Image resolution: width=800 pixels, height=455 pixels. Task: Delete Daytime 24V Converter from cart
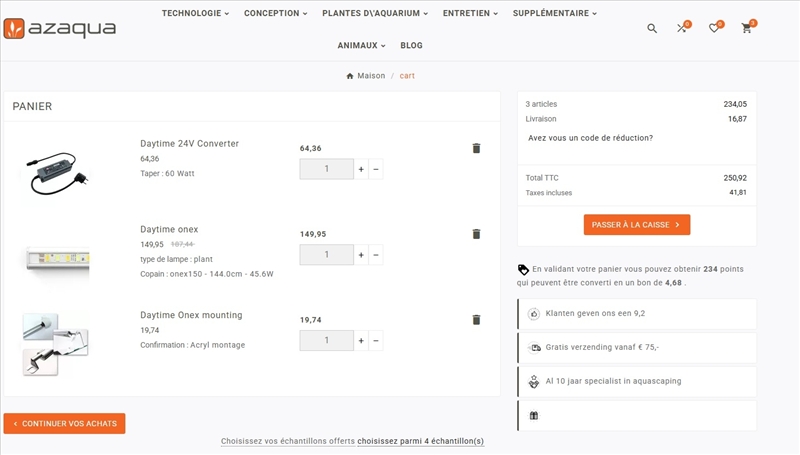476,148
